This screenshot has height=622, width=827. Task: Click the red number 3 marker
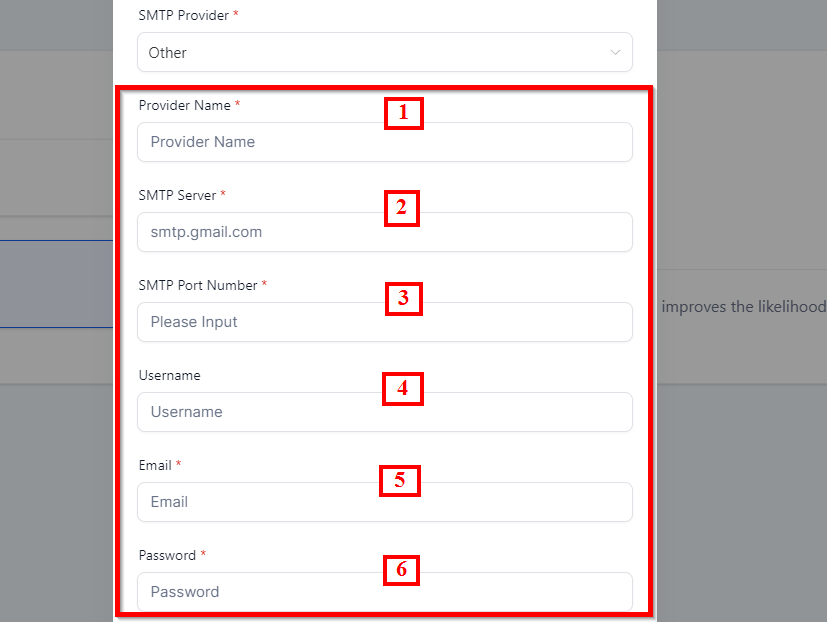(x=403, y=298)
